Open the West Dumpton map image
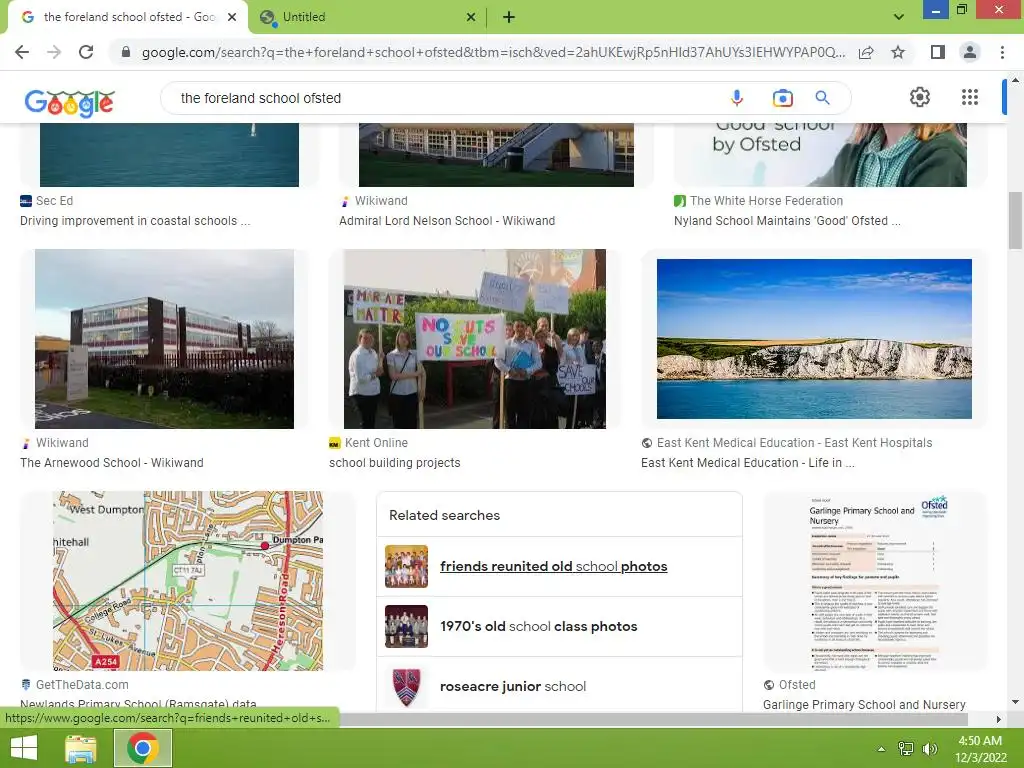This screenshot has width=1024, height=768. [187, 581]
